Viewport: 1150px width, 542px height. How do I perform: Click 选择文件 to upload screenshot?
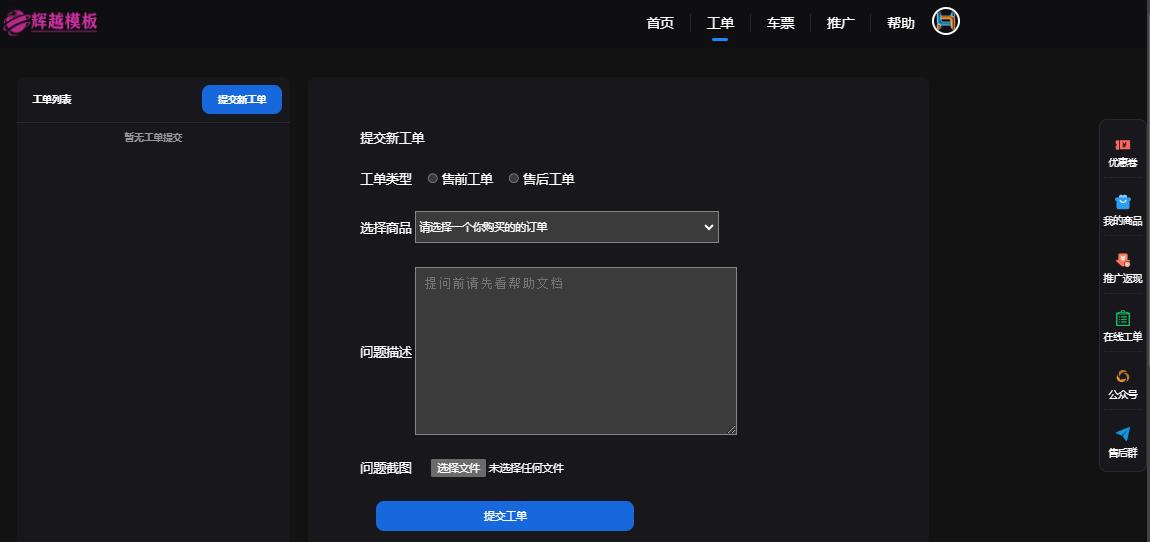[458, 468]
